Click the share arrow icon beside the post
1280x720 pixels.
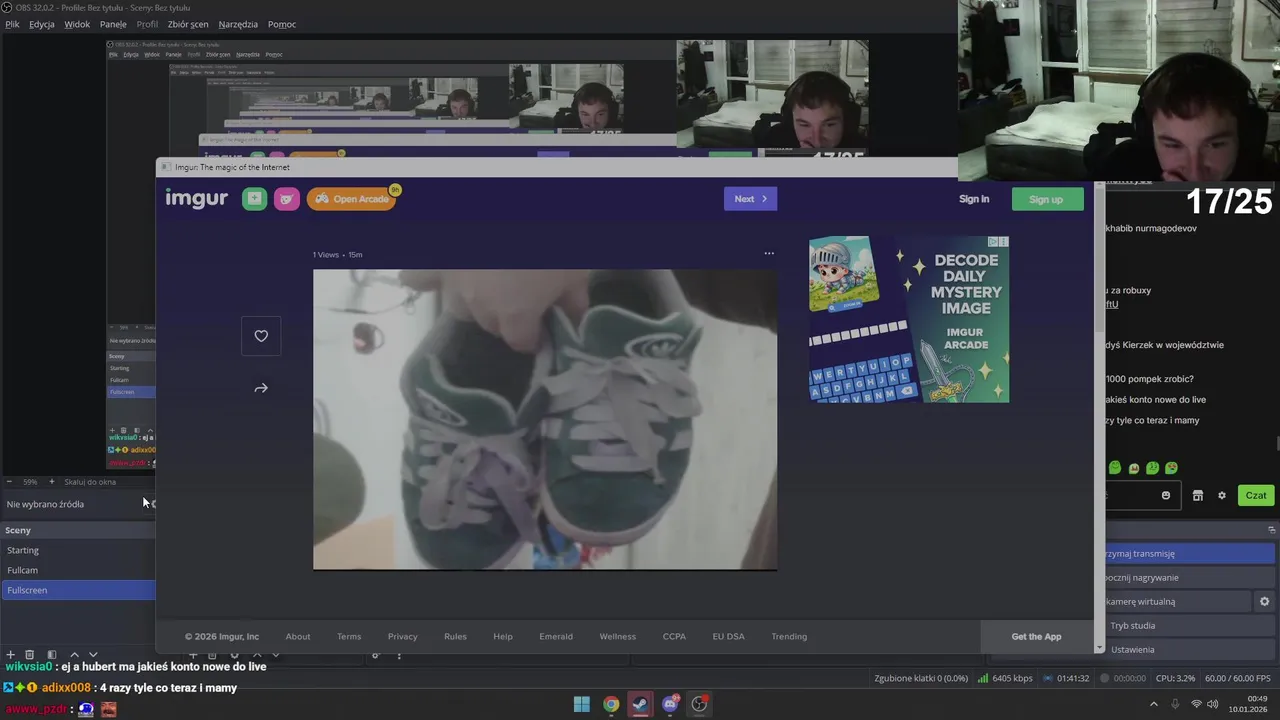tap(261, 388)
